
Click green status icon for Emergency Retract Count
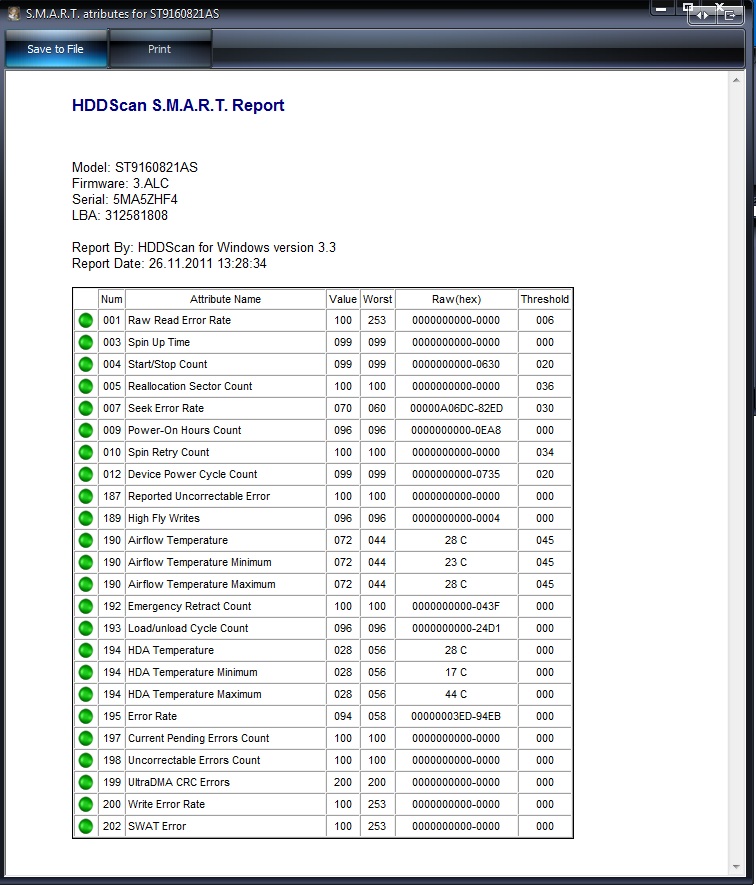(86, 607)
